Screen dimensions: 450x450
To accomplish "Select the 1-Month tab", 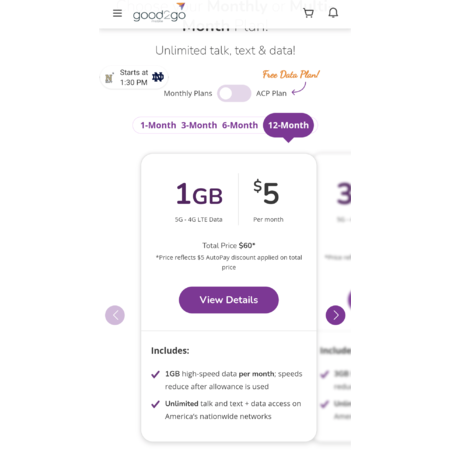I will click(x=158, y=125).
